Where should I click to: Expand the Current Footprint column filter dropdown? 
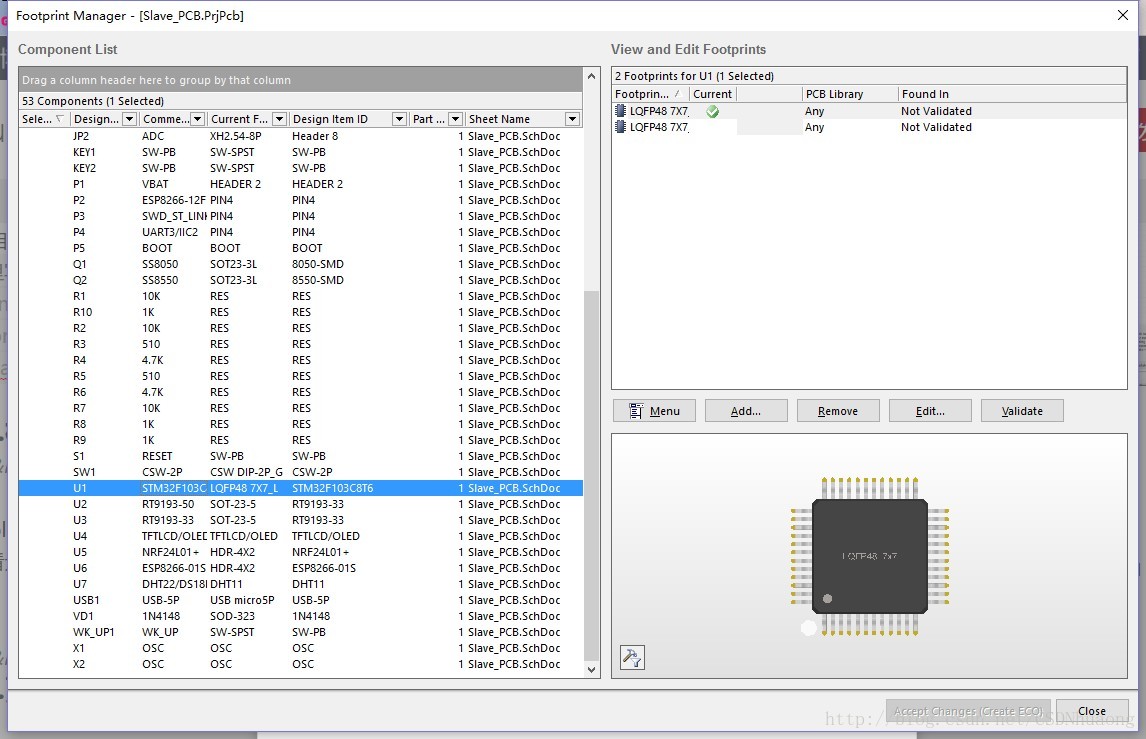click(279, 119)
